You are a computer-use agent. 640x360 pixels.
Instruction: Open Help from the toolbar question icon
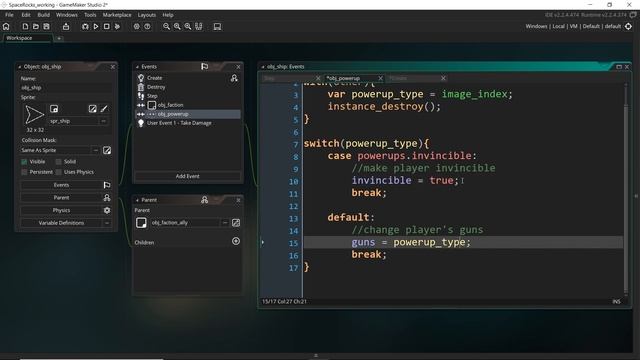[x=147, y=27]
